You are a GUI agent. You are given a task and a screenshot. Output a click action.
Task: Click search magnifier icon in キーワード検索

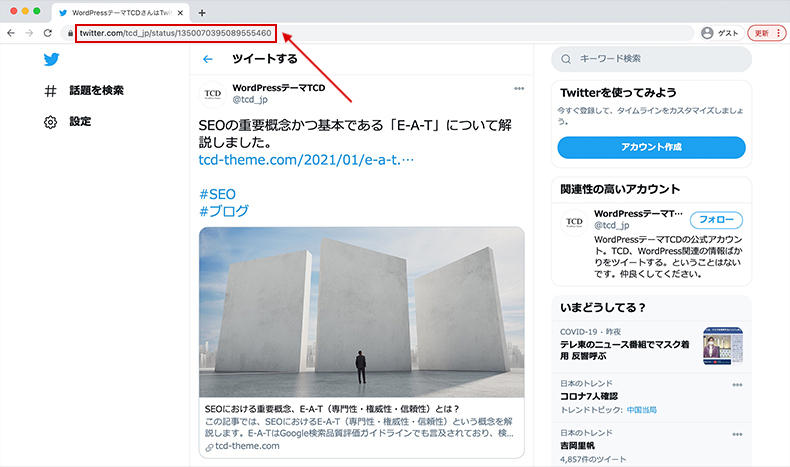click(566, 59)
